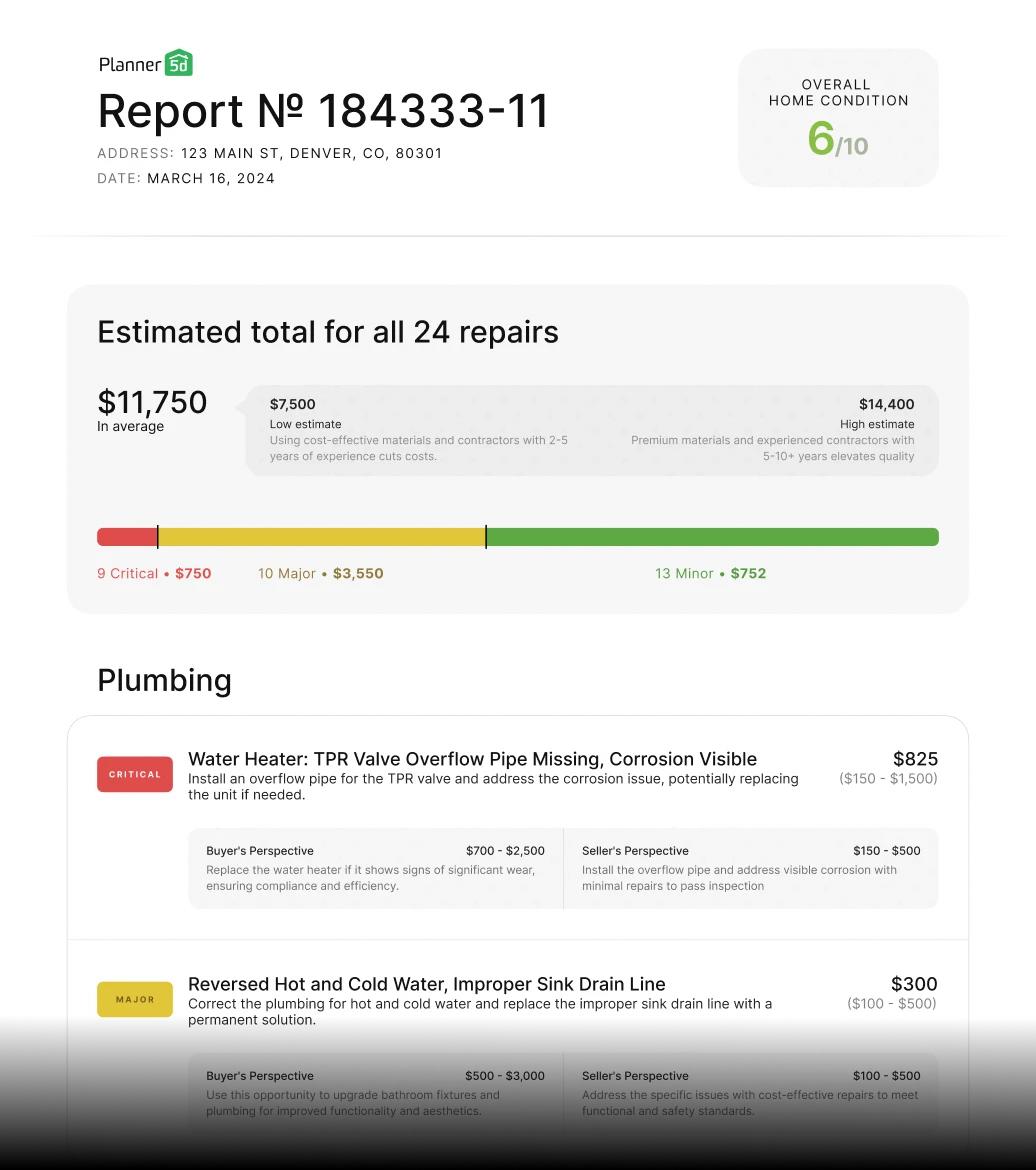The width and height of the screenshot is (1036, 1170).
Task: Click the 'Low estimate' label
Action: (x=305, y=424)
